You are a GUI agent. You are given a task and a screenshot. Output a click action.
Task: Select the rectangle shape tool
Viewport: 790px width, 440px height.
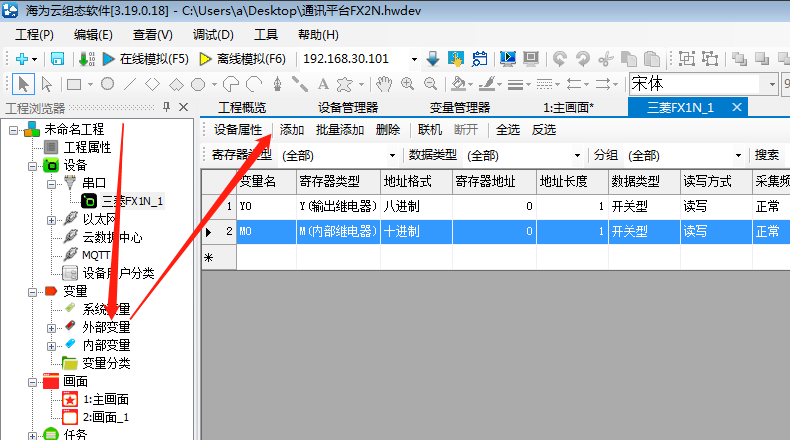(x=74, y=84)
